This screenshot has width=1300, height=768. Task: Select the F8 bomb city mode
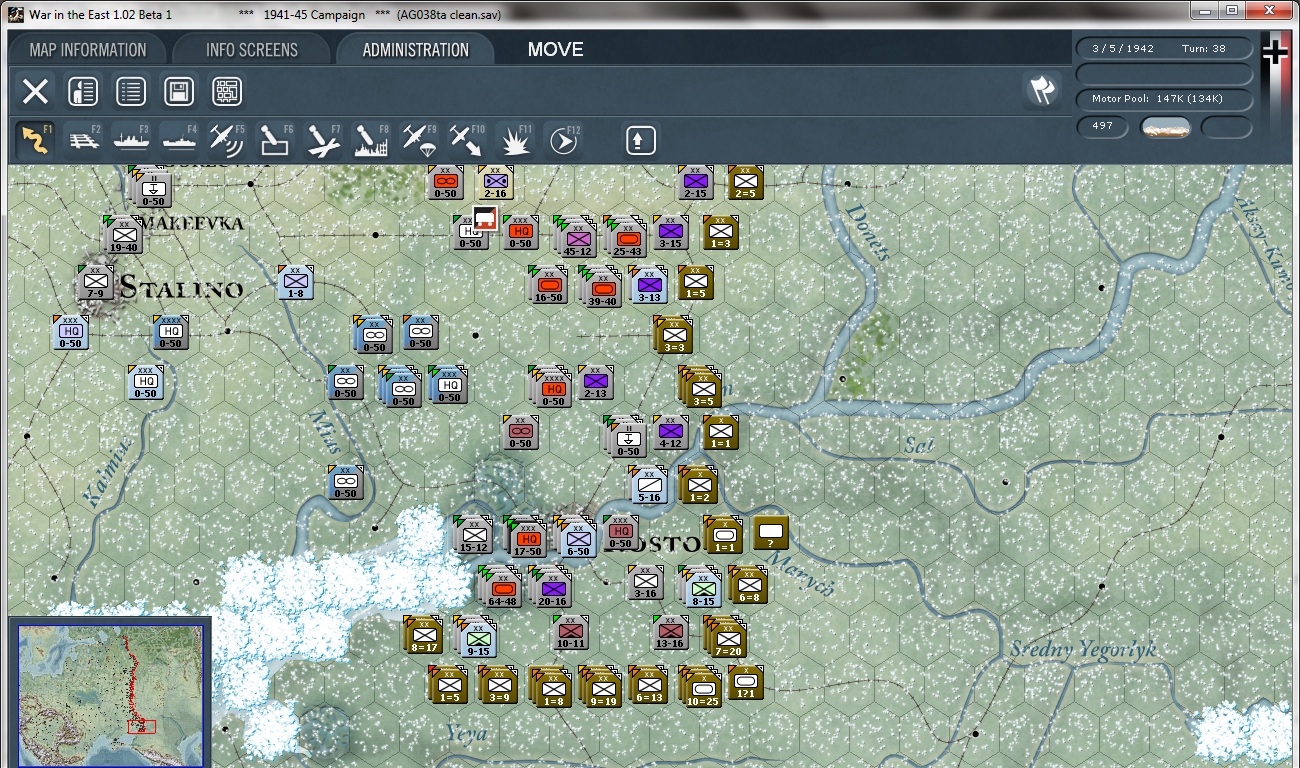click(371, 140)
